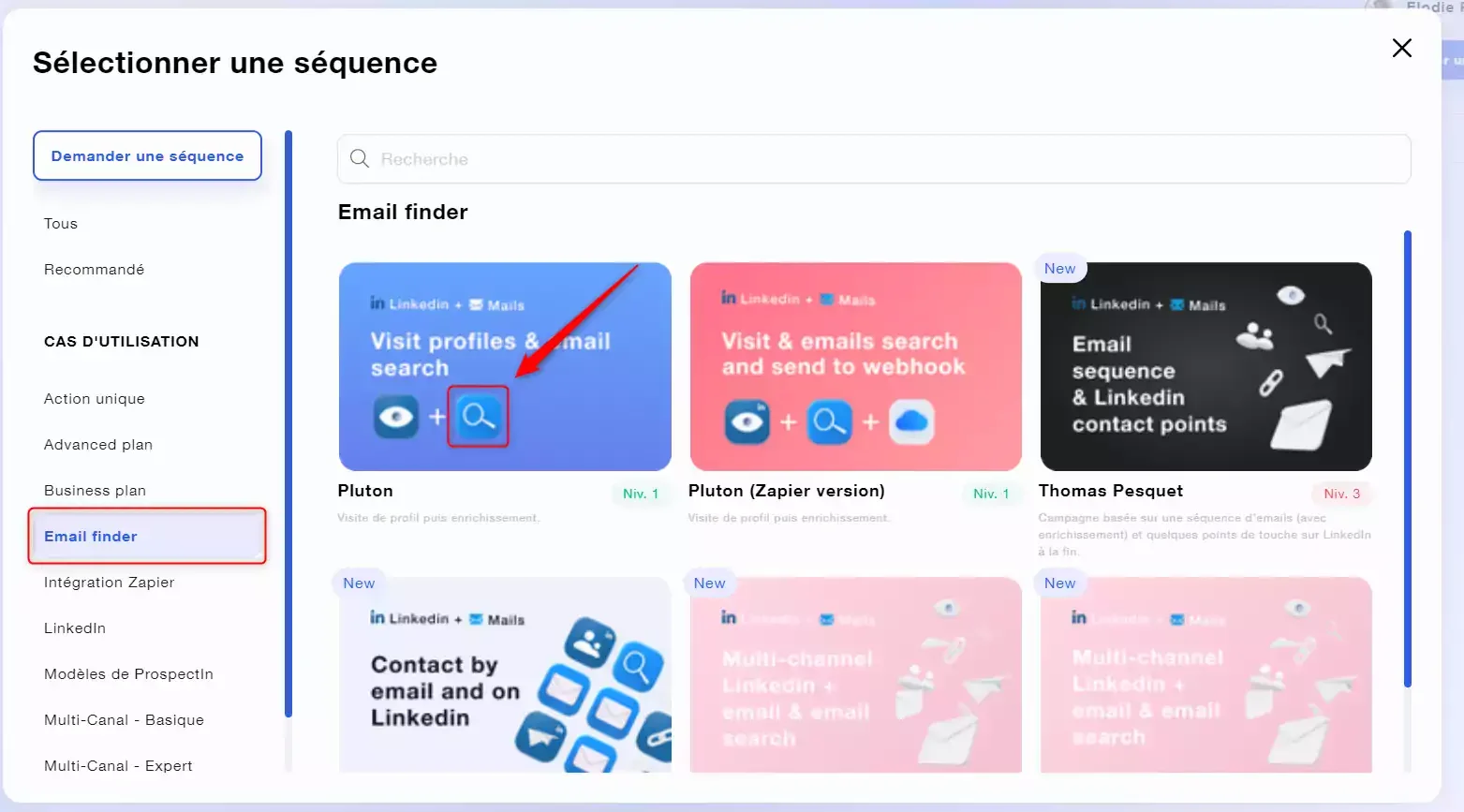Click the magnifier icon in search bar

point(360,159)
